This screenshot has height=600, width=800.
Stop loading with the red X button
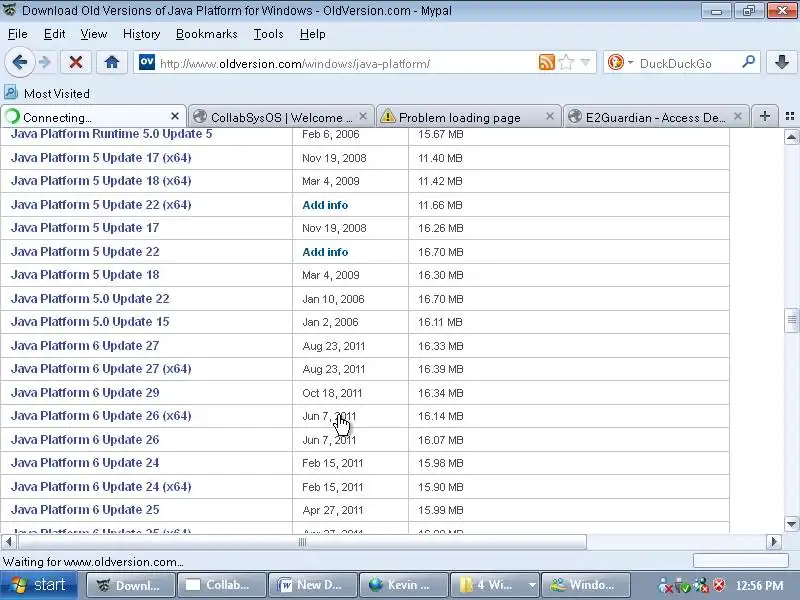tap(76, 63)
